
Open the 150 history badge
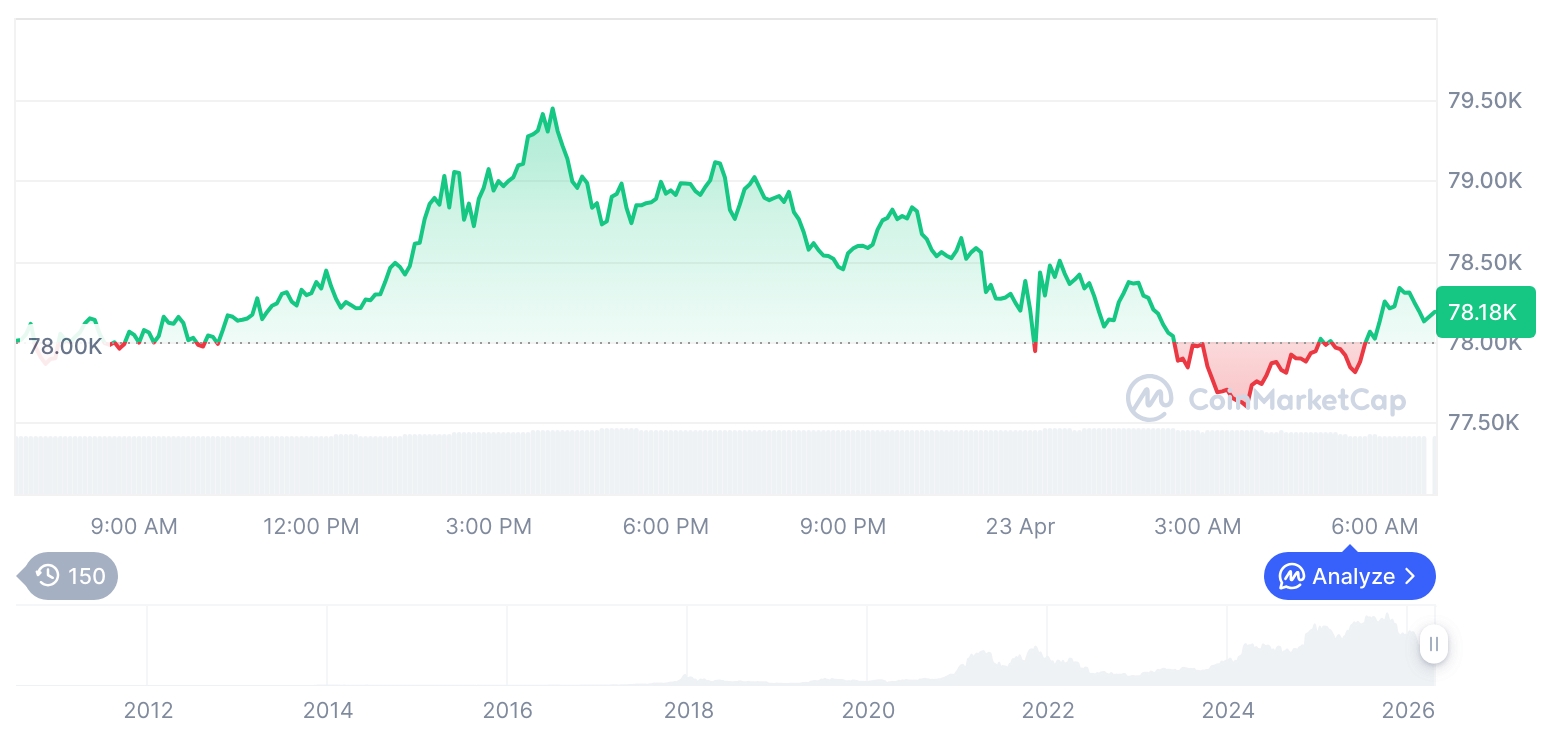(x=70, y=576)
